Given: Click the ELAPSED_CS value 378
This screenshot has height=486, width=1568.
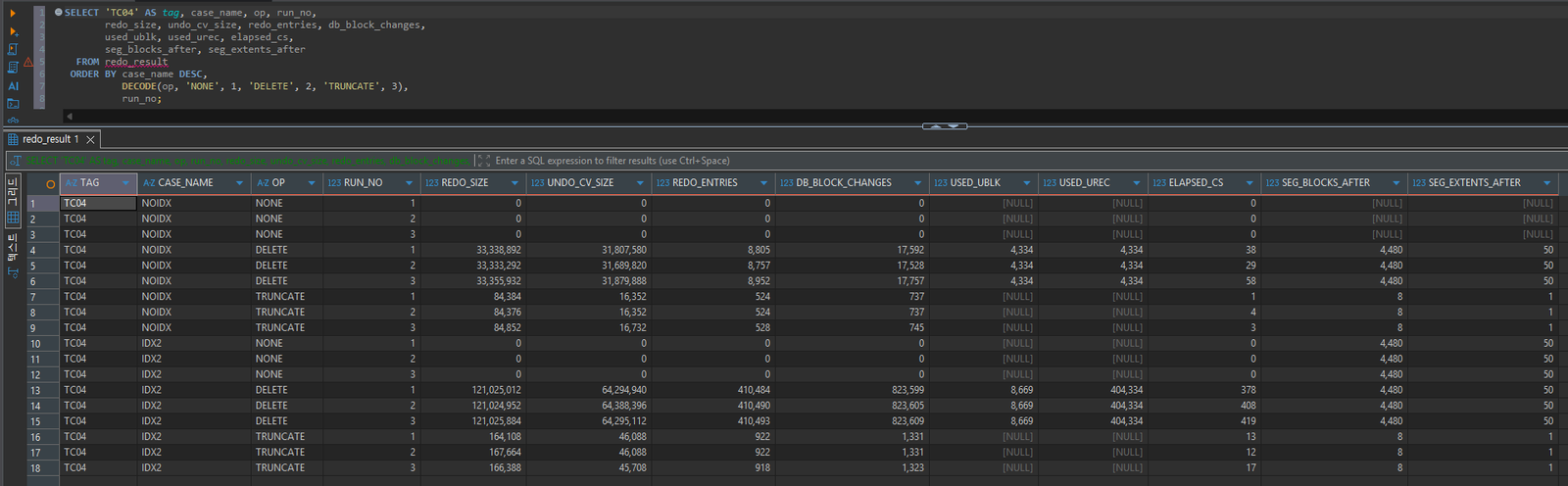Looking at the screenshot, I should point(1248,390).
